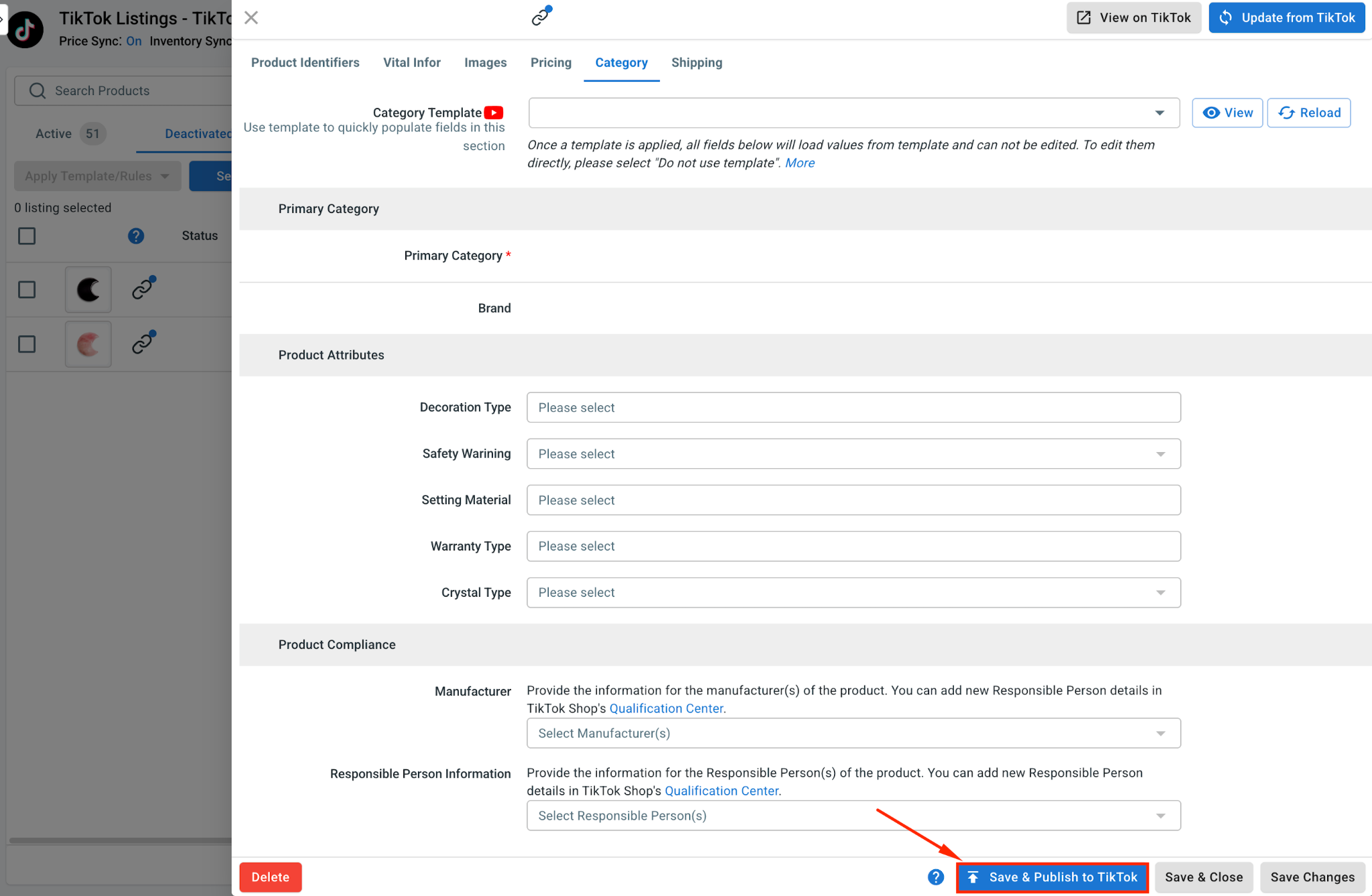Click the help question icon beside Save & Publish

click(x=936, y=877)
